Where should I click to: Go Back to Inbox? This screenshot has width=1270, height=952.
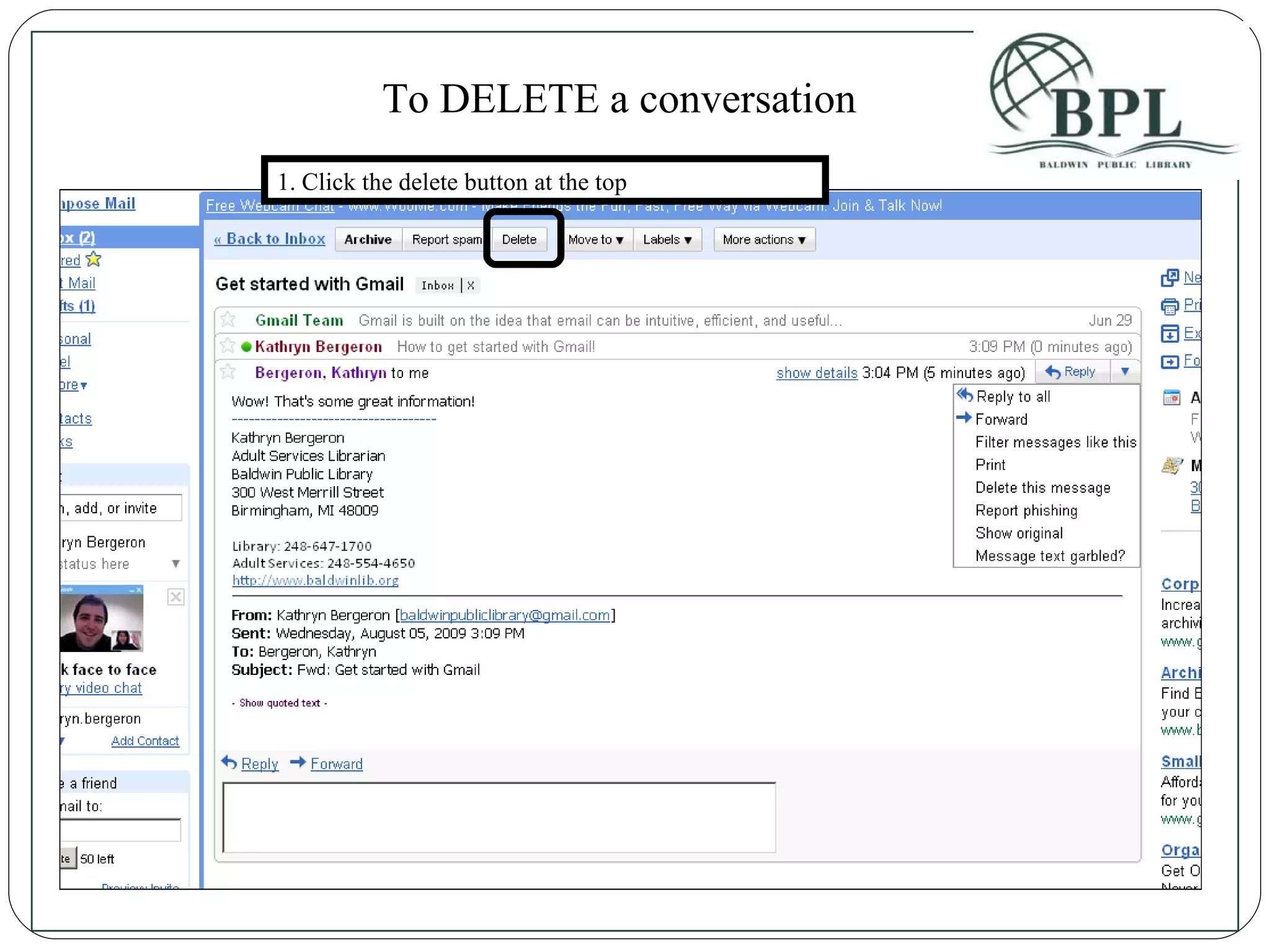click(x=270, y=239)
